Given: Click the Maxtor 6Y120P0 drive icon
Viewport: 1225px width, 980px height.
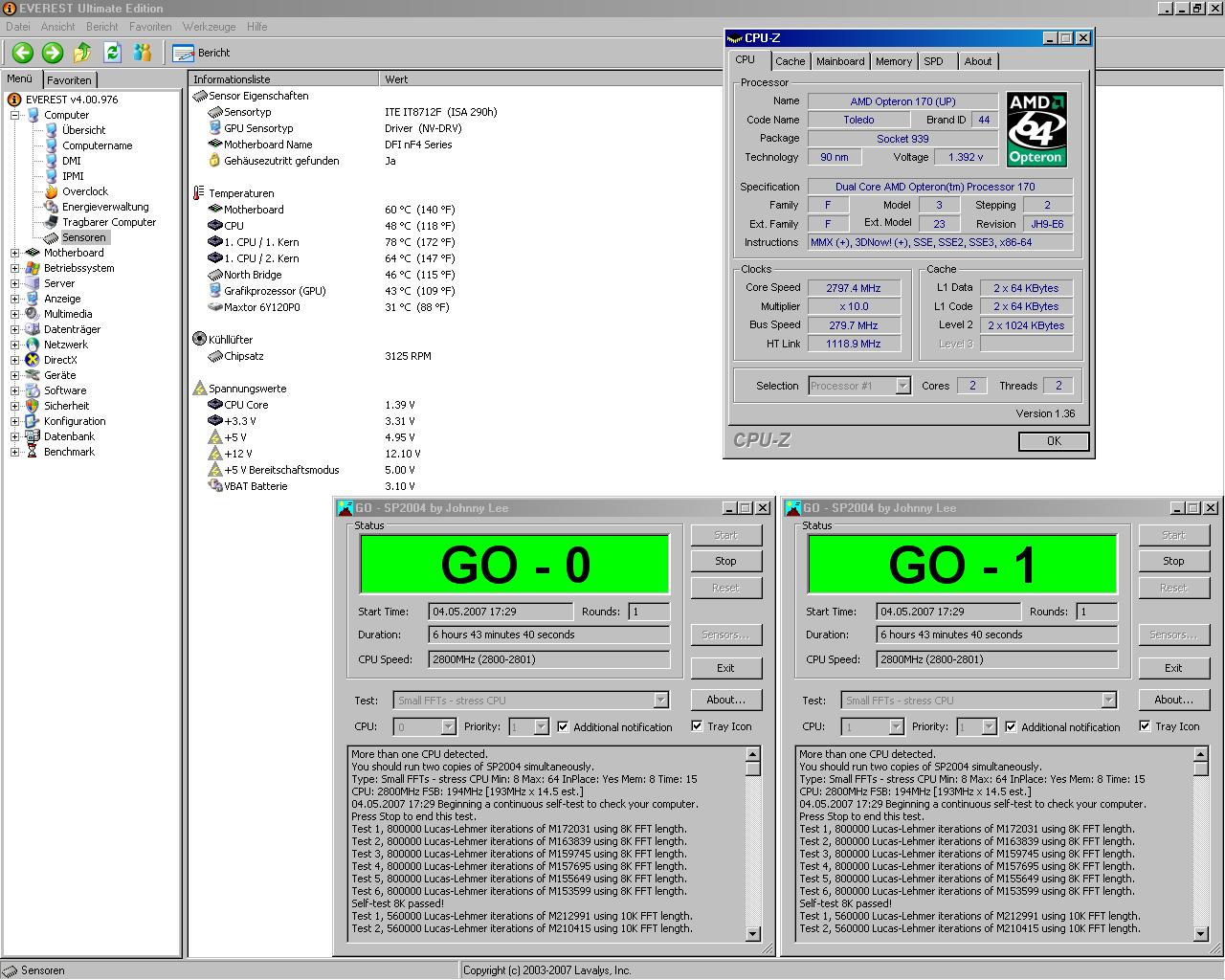Looking at the screenshot, I should pos(215,307).
